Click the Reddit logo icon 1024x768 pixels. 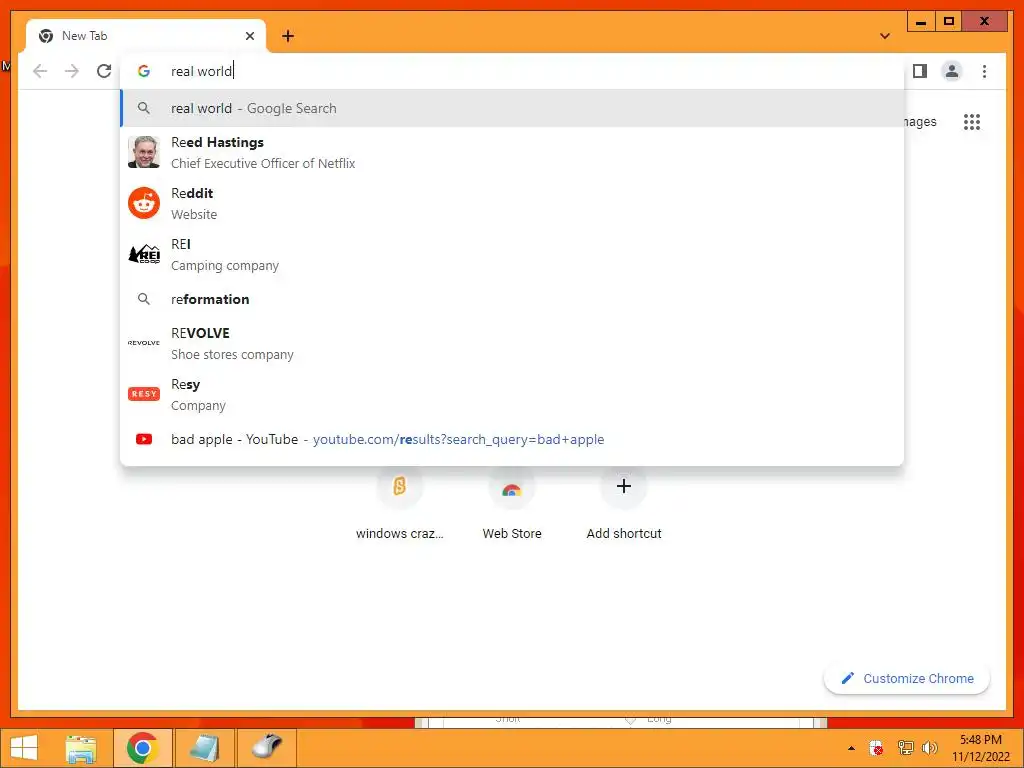(144, 203)
